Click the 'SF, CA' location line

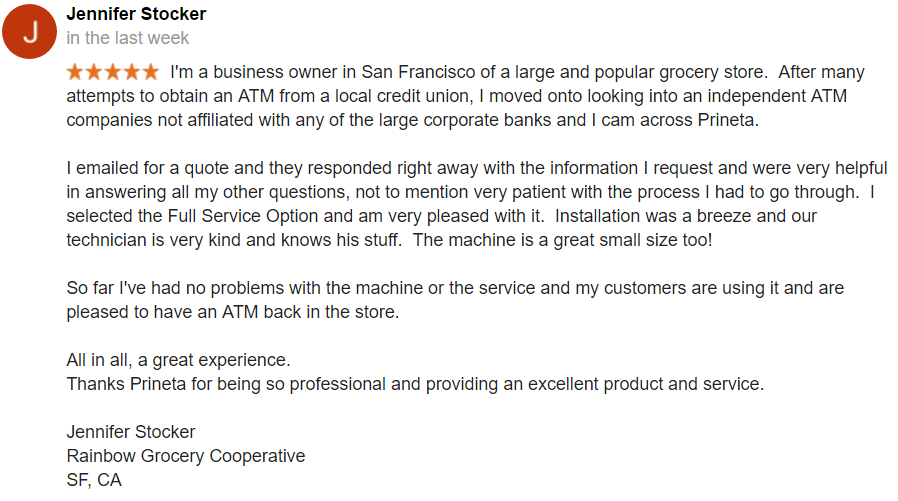point(94,480)
